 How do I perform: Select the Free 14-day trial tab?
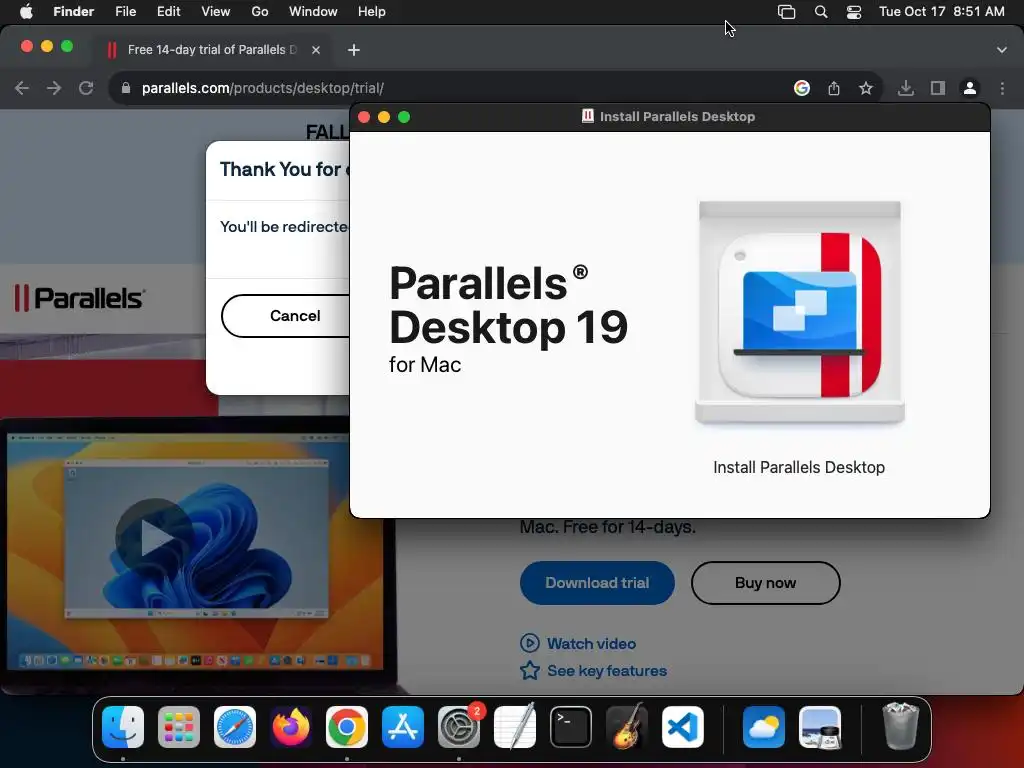tap(212, 50)
